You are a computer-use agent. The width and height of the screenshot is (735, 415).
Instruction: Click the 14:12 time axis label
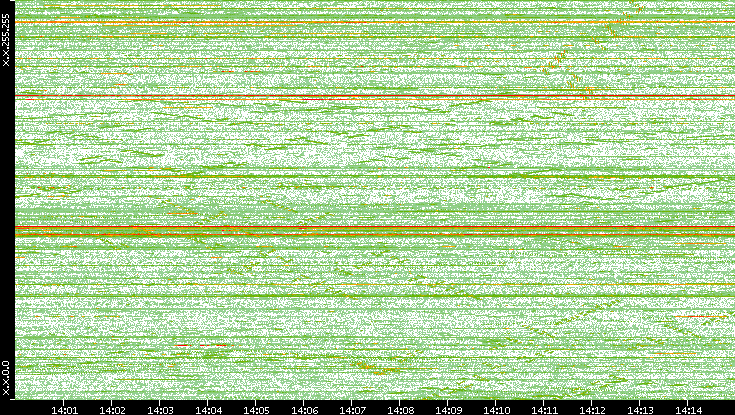(x=592, y=410)
